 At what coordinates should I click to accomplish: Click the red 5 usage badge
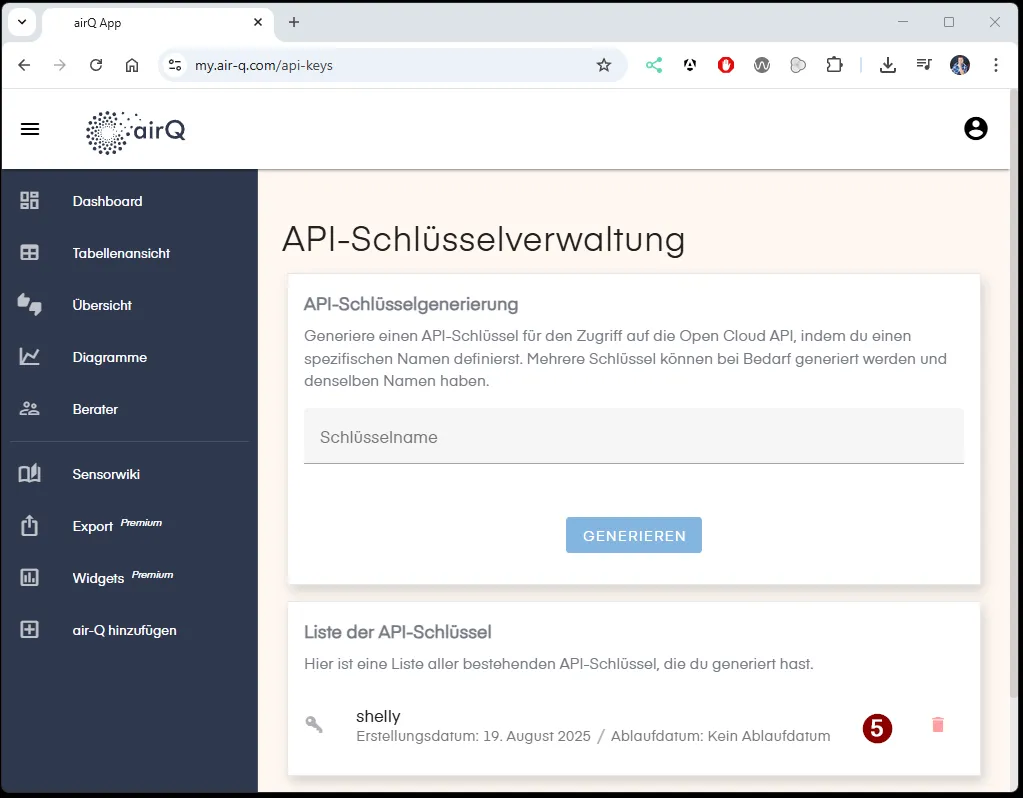click(x=877, y=729)
